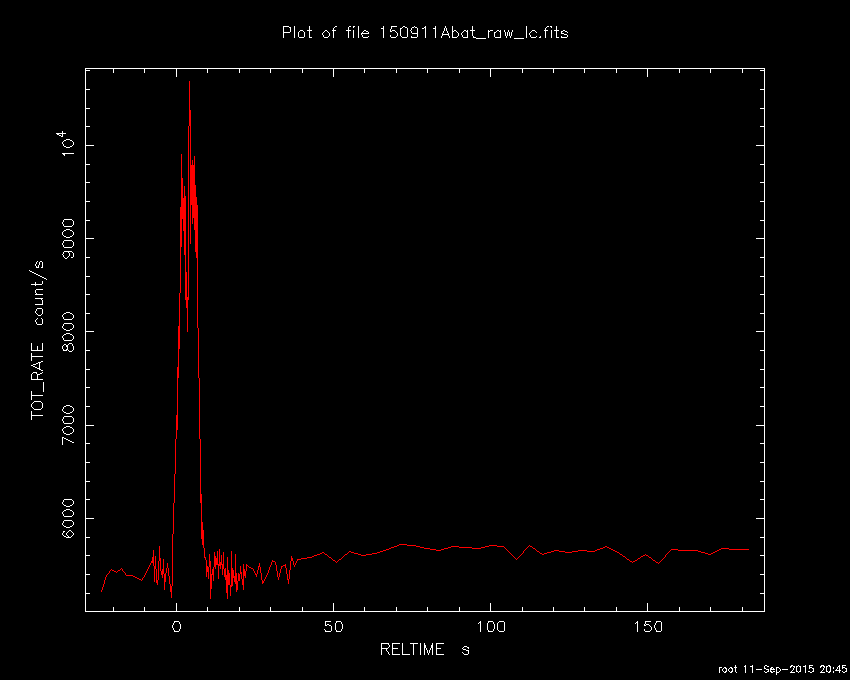Image resolution: width=850 pixels, height=680 pixels.
Task: Click the x-axis tick label '150'
Action: [647, 627]
